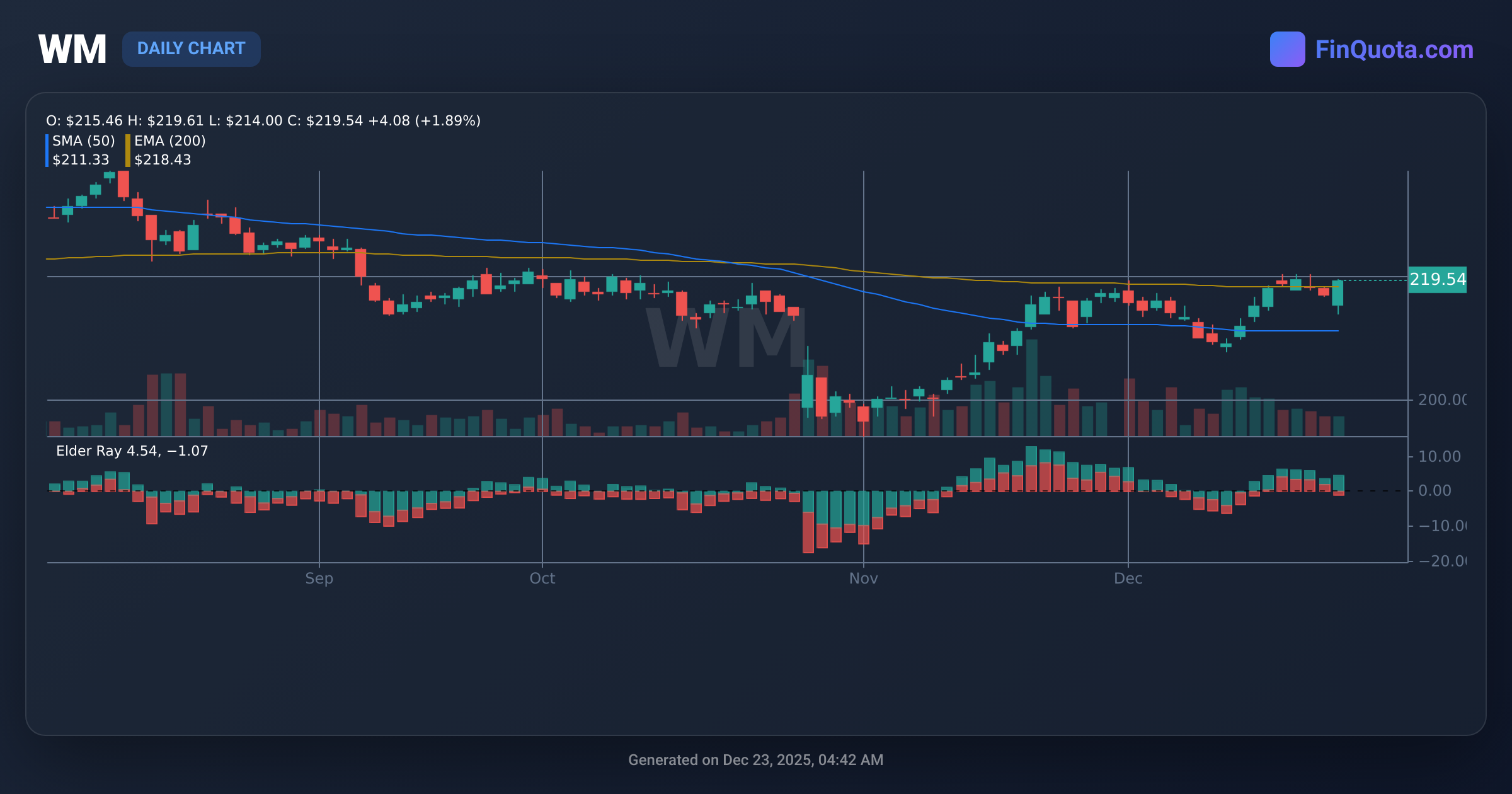Click the SMA (50) blue legend marker
Viewport: 1512px width, 794px height.
47,149
